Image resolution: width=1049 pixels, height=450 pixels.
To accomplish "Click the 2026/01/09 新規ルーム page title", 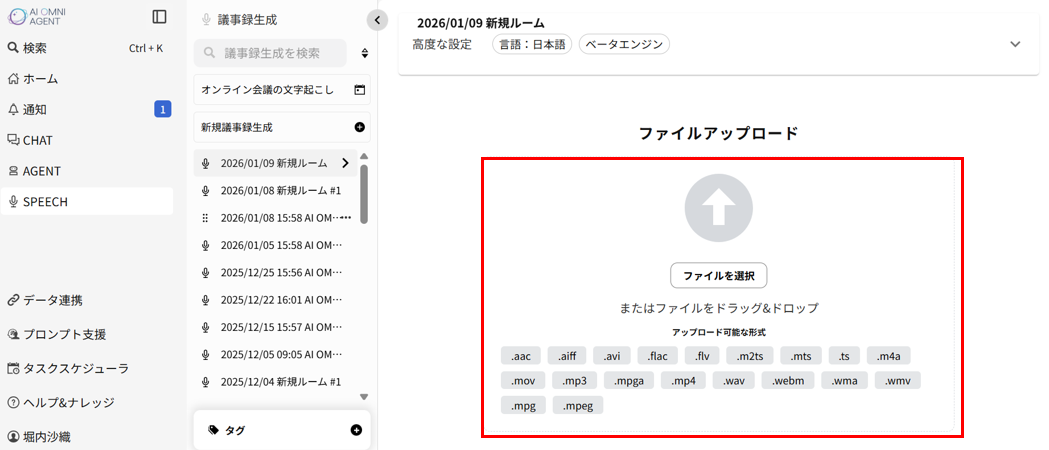I will point(480,23).
